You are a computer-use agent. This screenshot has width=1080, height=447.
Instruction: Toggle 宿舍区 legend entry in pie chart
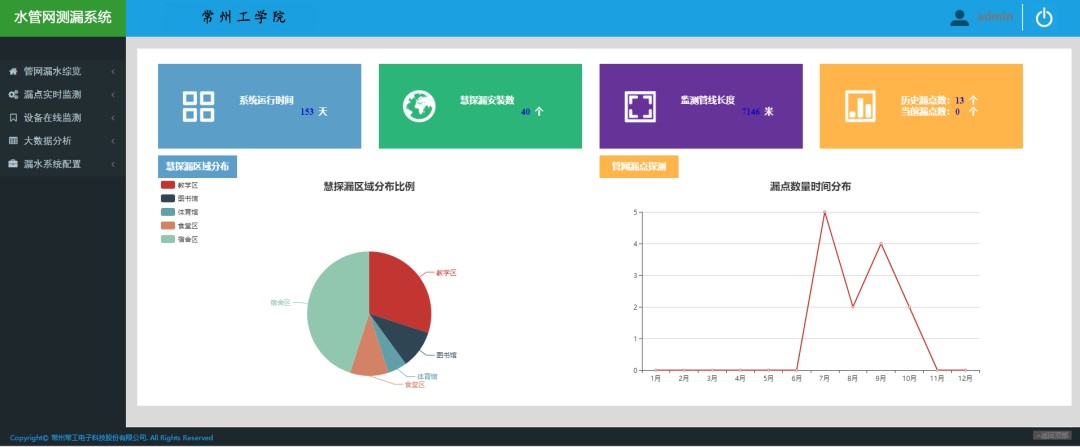pos(180,239)
